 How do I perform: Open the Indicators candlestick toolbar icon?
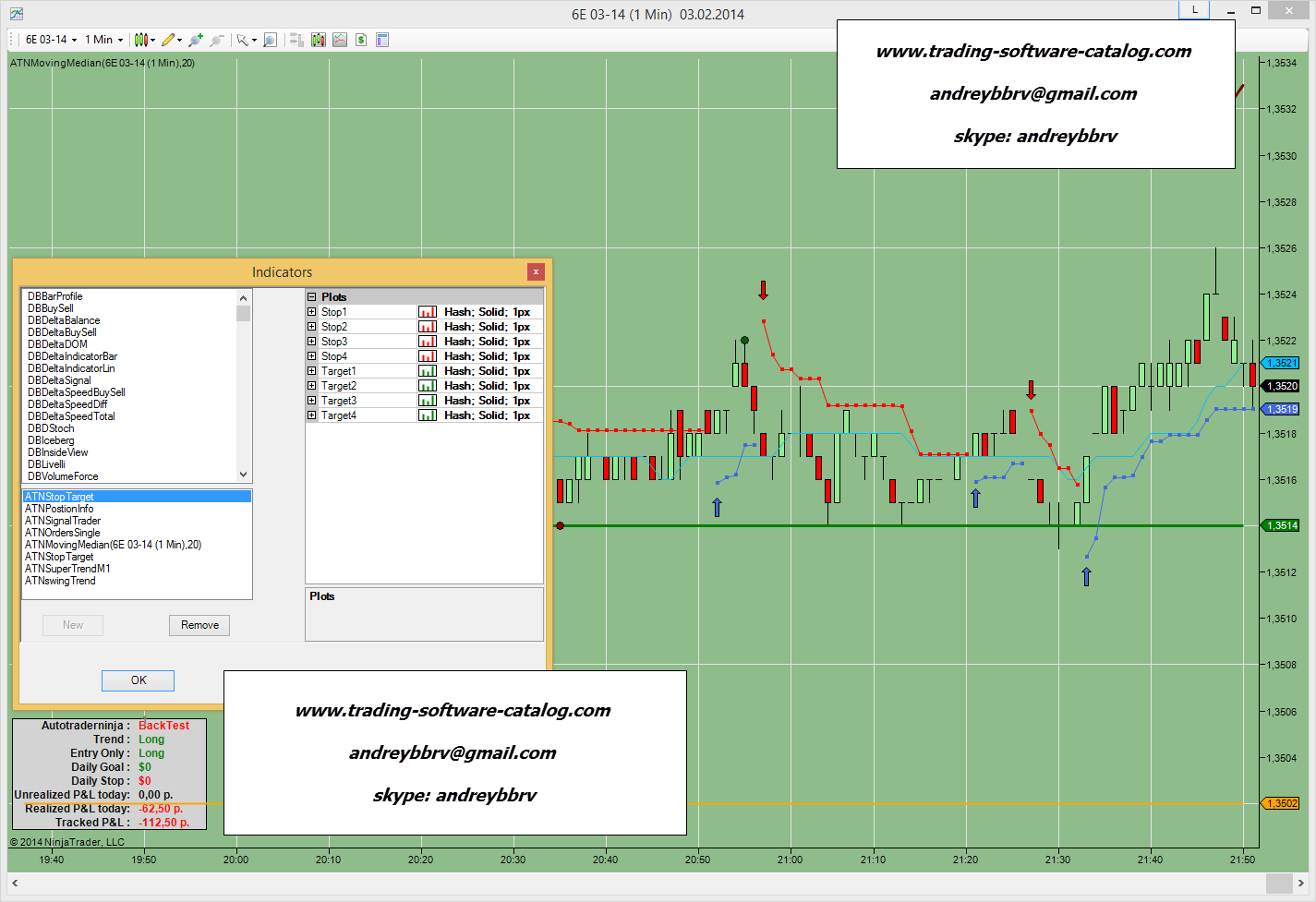319,40
